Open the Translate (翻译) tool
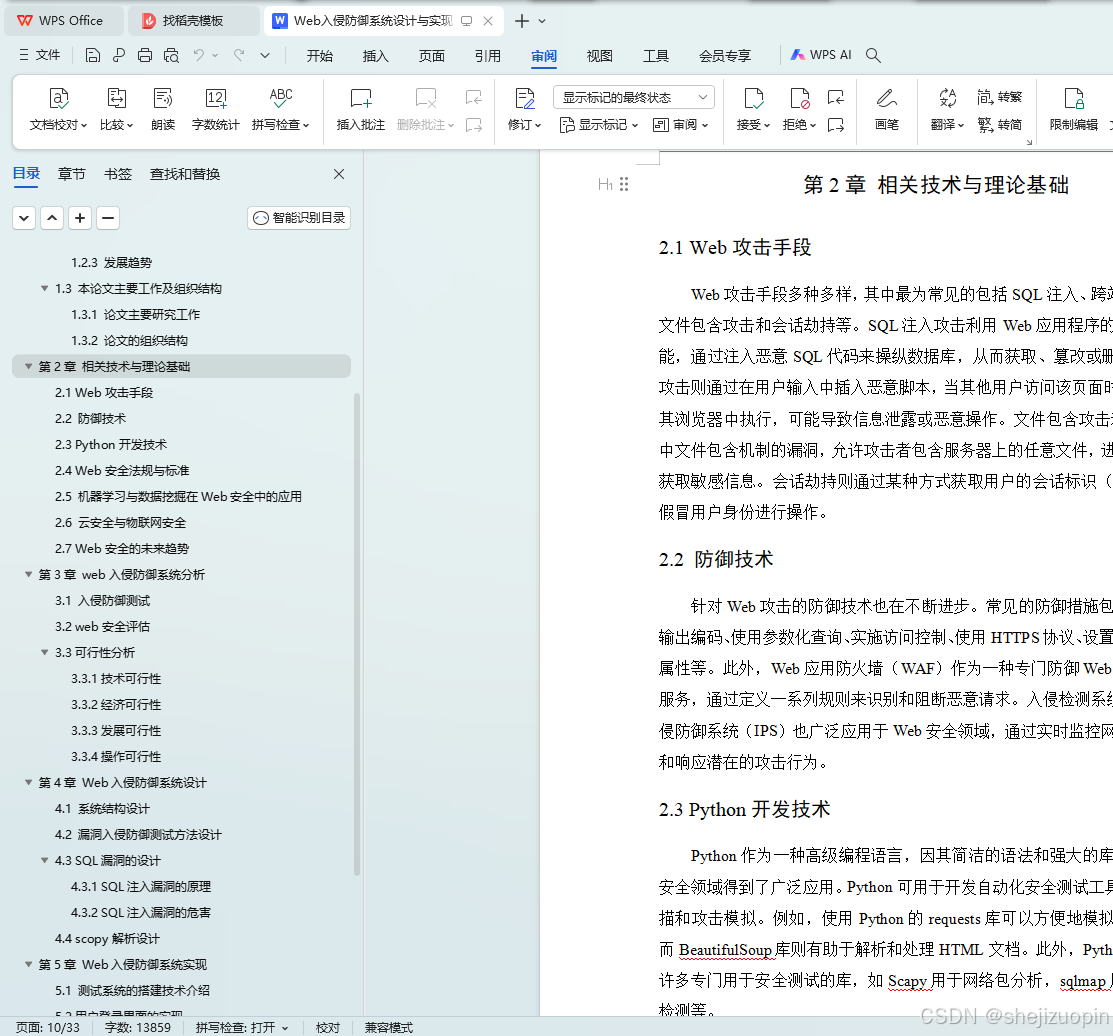 [x=948, y=109]
